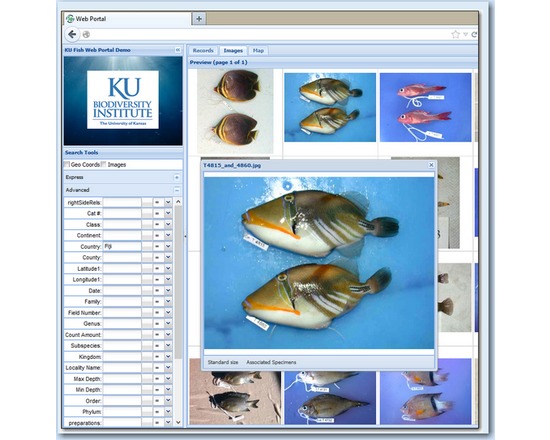Toggle the = operator for Phylum field

157,412
